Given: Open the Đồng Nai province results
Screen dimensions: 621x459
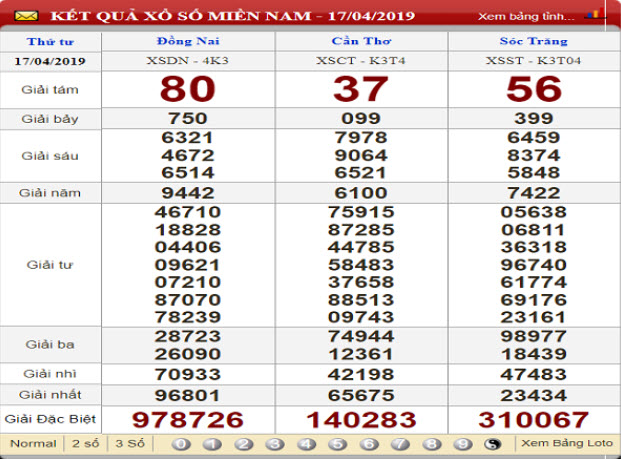Looking at the screenshot, I should (187, 41).
